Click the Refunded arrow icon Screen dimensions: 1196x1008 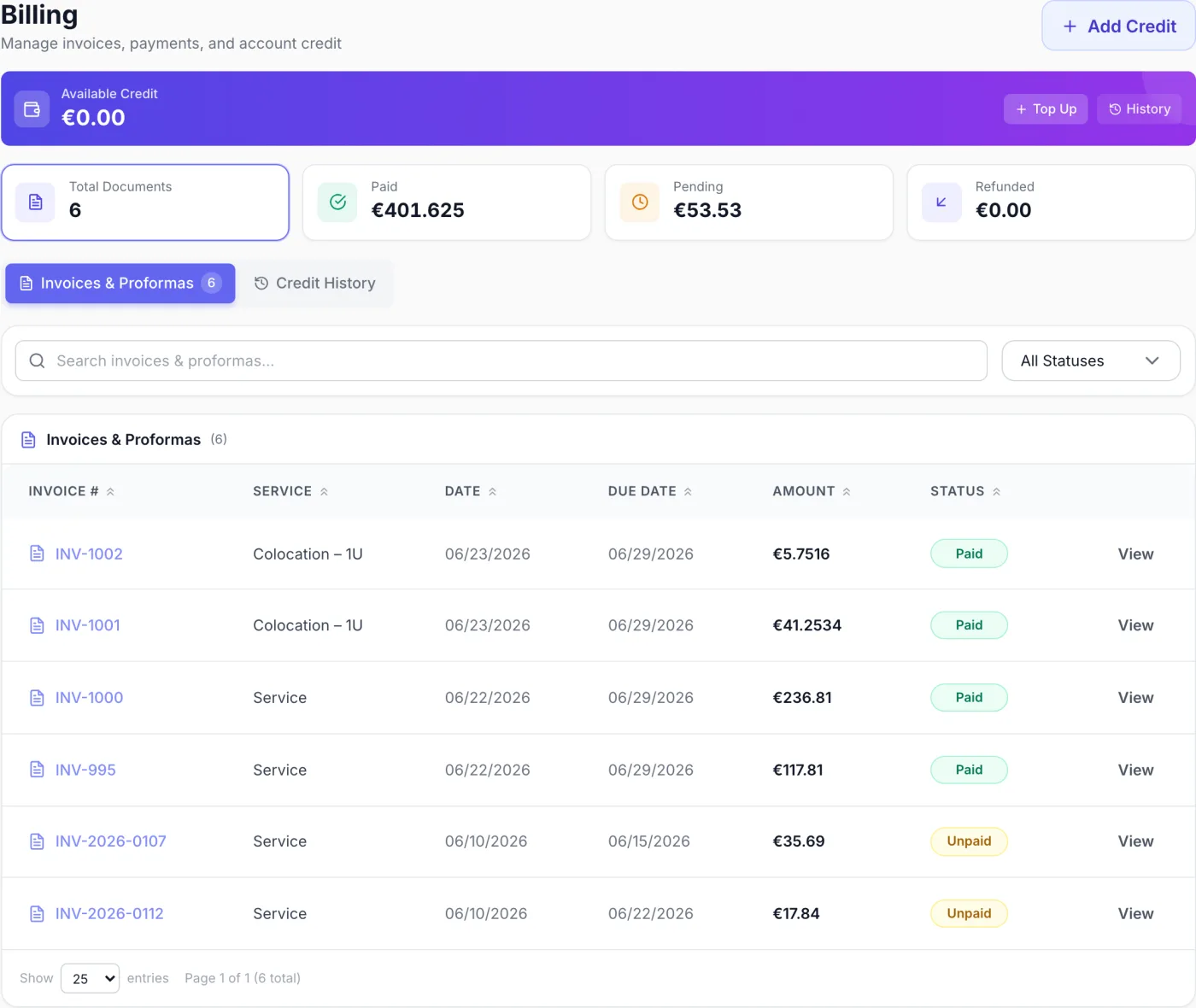pyautogui.click(x=941, y=202)
